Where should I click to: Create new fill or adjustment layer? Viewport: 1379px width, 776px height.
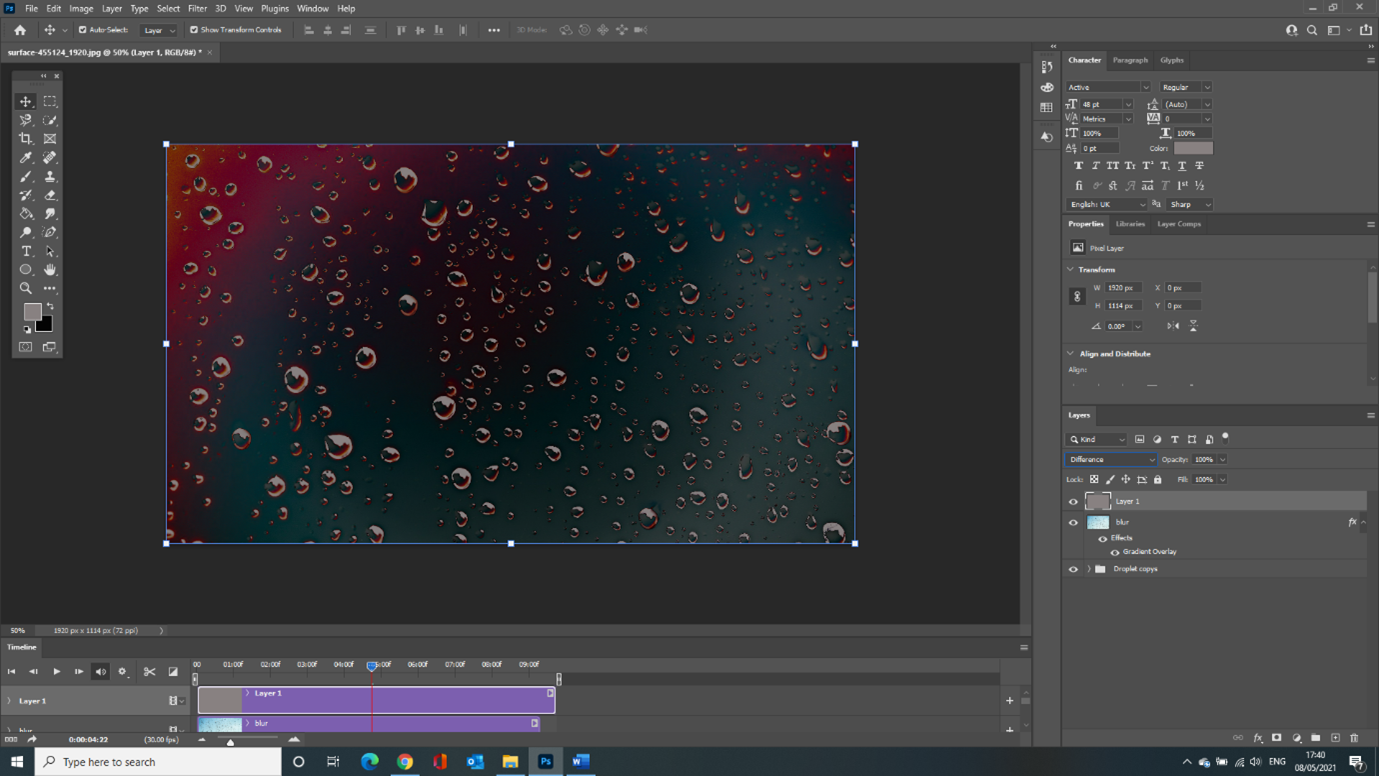(1296, 738)
